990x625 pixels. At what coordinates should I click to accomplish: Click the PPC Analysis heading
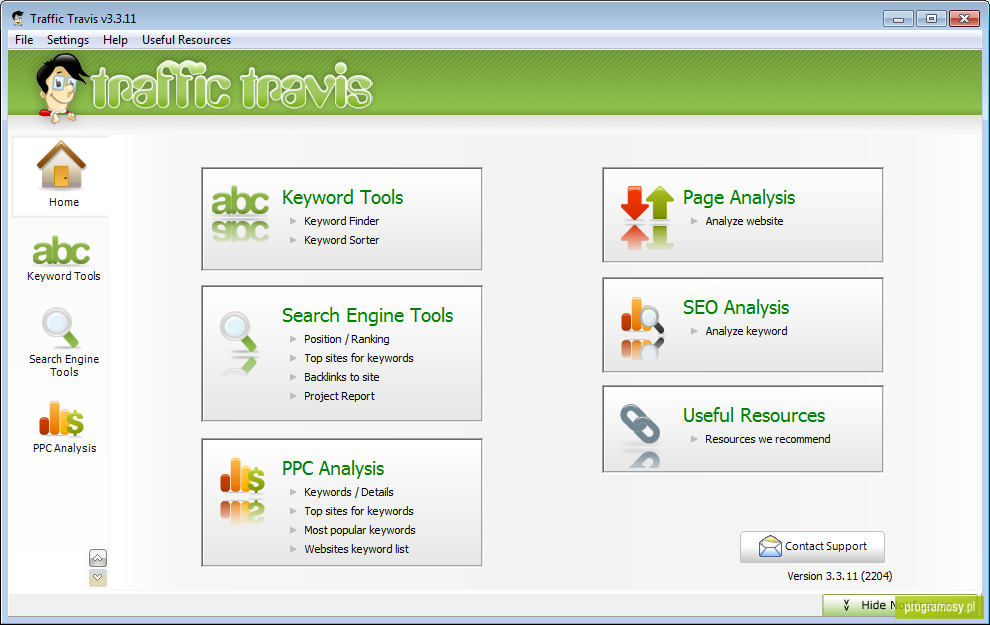[x=333, y=468]
